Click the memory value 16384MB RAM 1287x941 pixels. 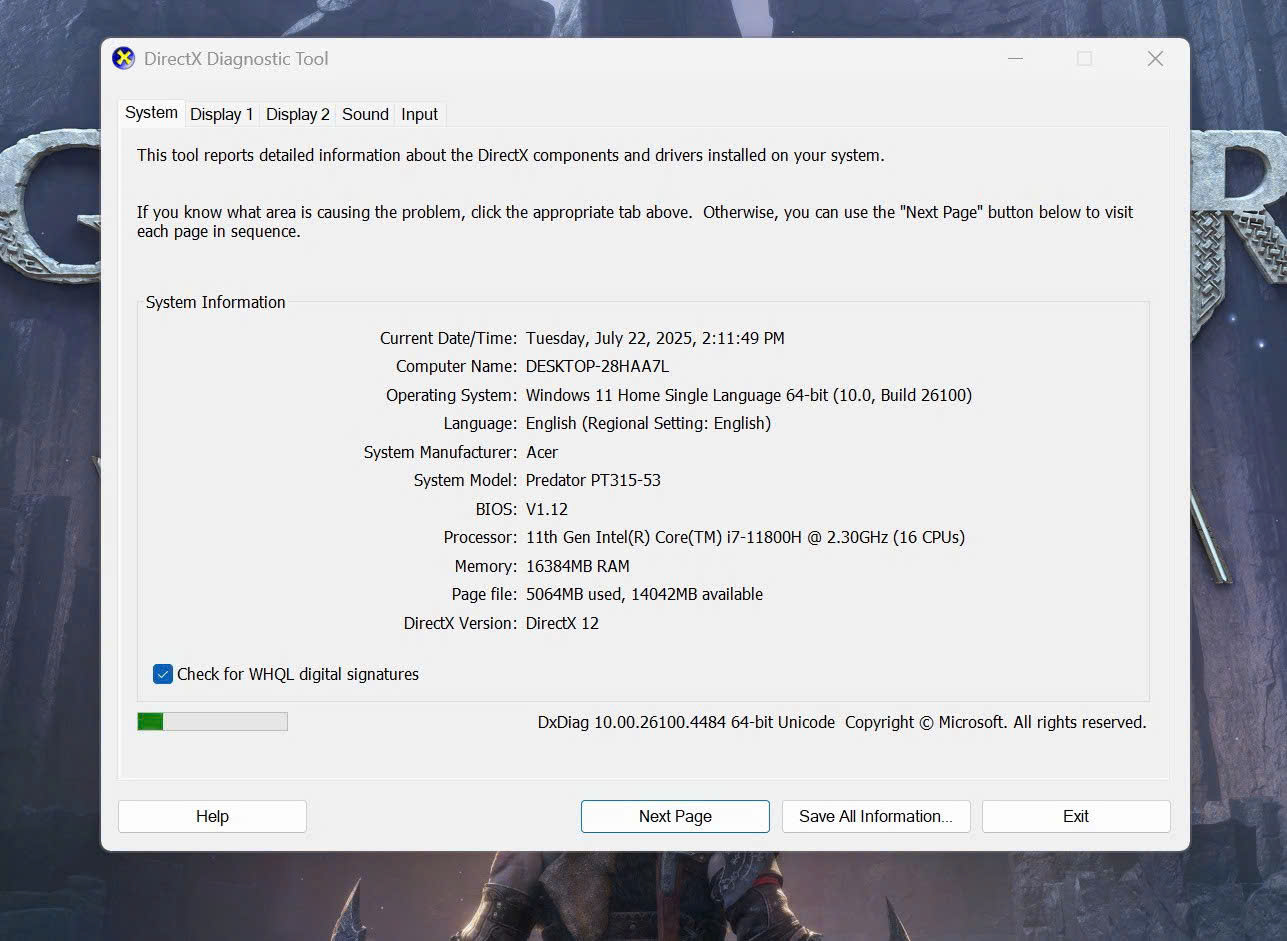[x=578, y=566]
